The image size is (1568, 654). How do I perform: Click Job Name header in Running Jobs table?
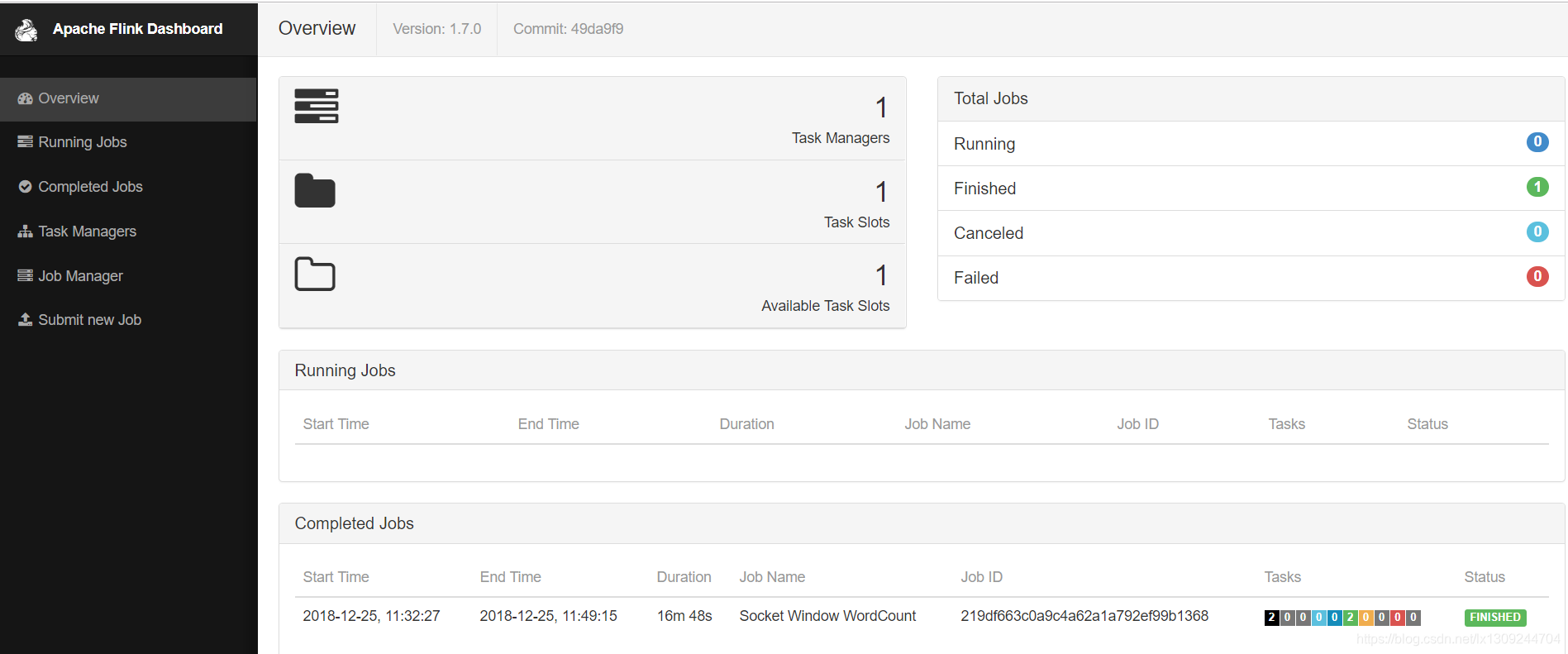937,424
